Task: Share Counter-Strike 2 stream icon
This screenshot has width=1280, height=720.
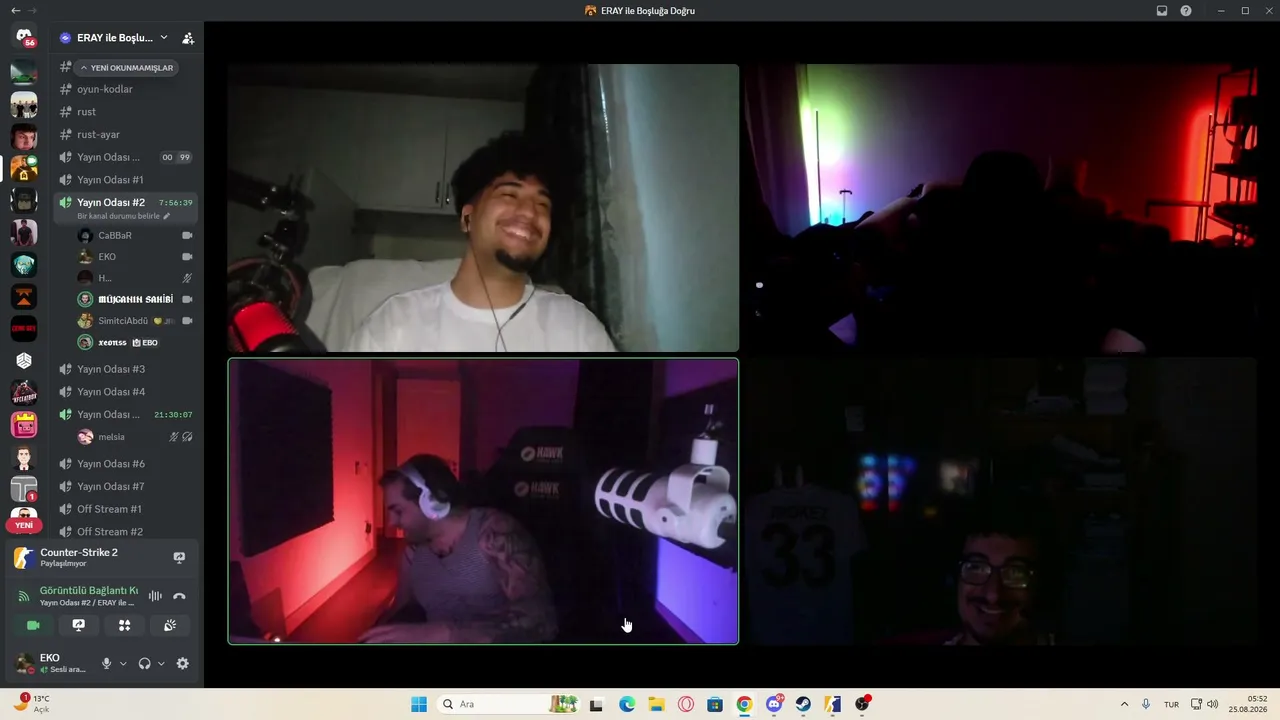Action: (x=180, y=558)
